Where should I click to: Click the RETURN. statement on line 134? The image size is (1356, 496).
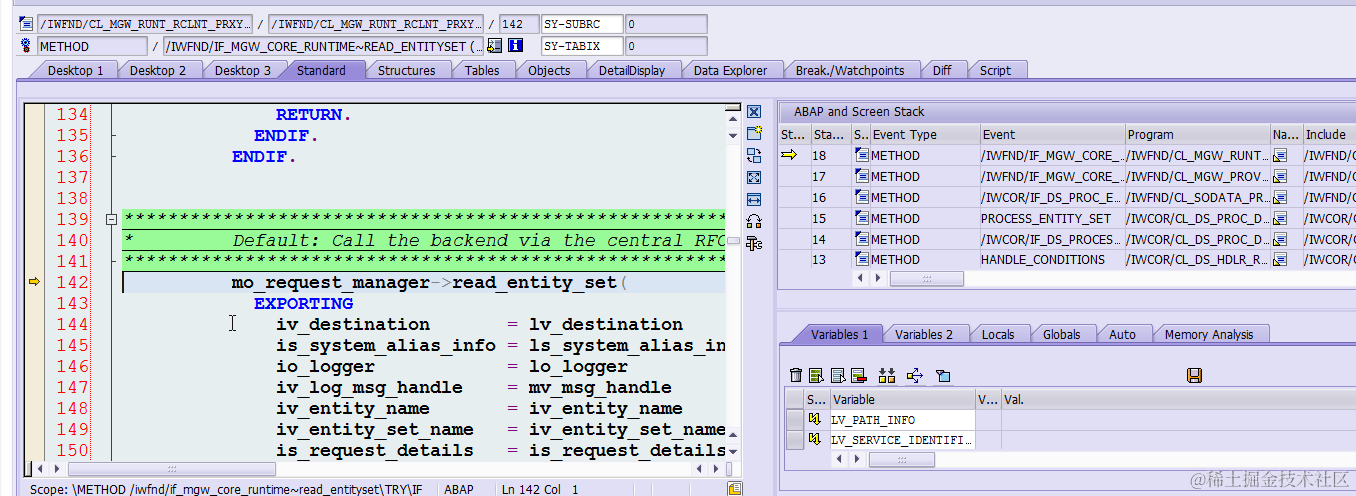click(x=314, y=115)
